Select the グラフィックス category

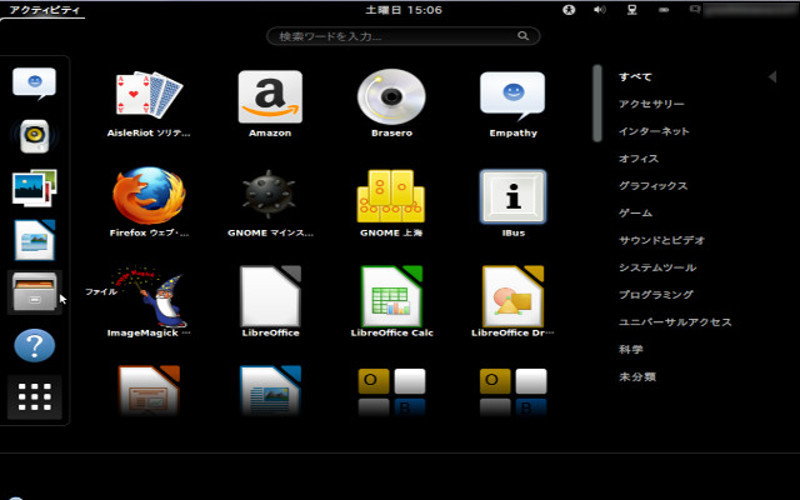(x=653, y=186)
